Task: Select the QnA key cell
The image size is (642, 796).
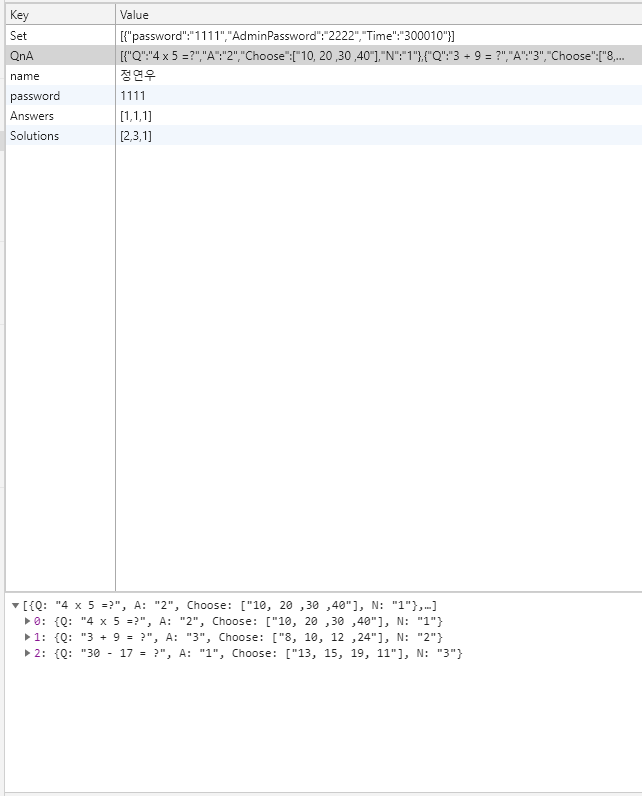Action: tap(22, 56)
